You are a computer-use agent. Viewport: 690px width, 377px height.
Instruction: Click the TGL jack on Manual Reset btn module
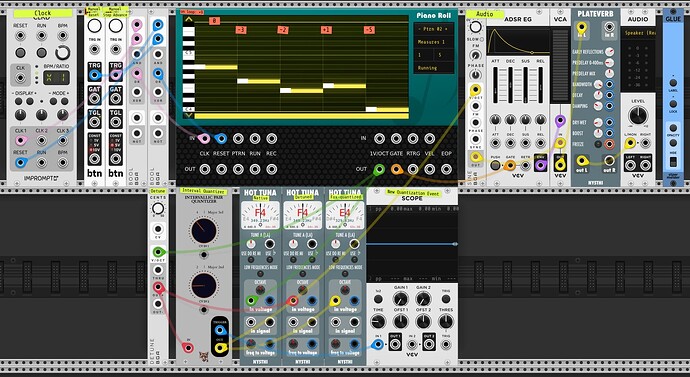94,122
